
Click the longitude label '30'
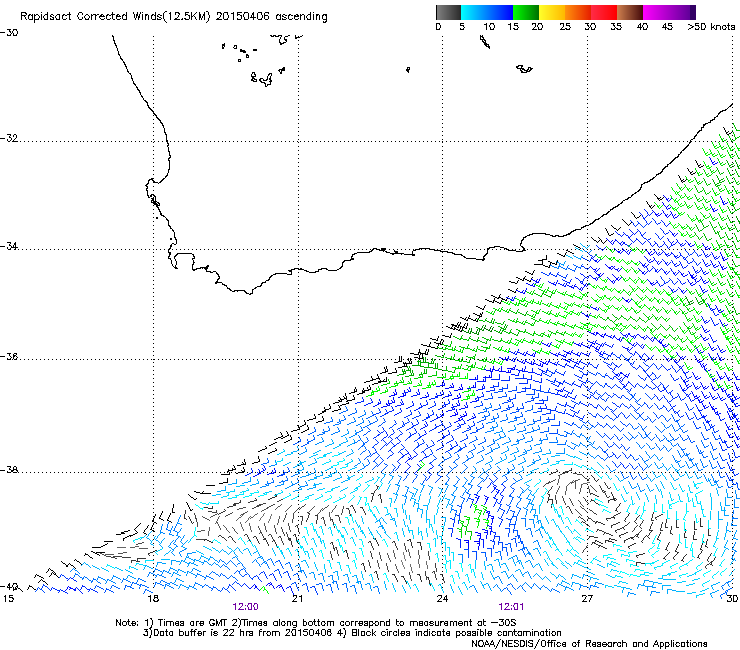pos(732,599)
